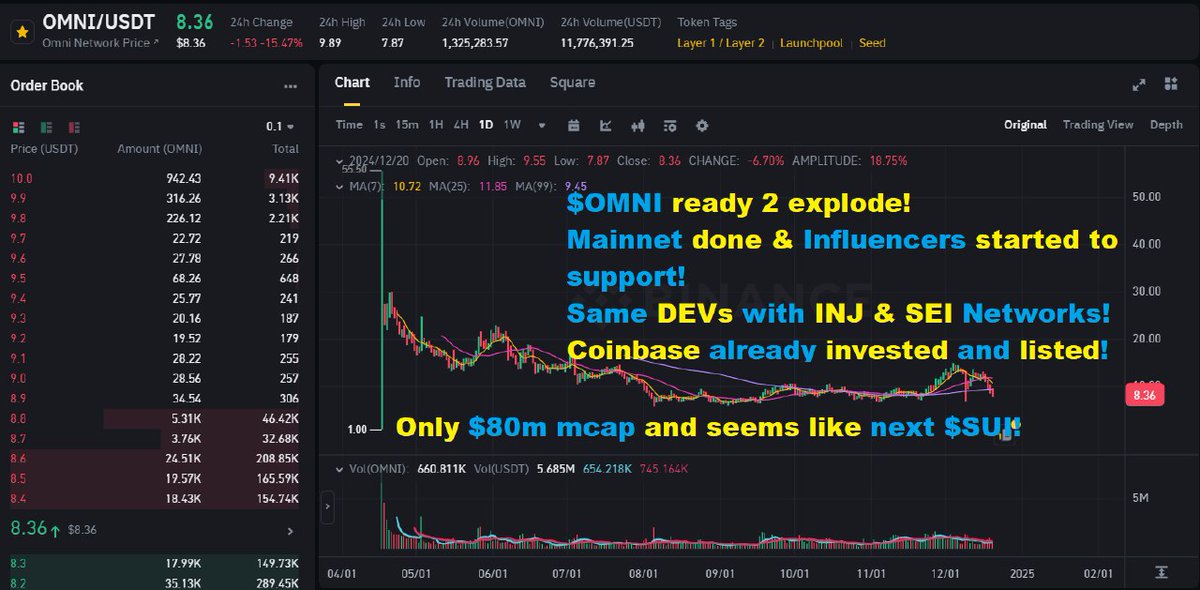Click the 8.3 bid price row
1200x590 pixels.
(x=155, y=562)
